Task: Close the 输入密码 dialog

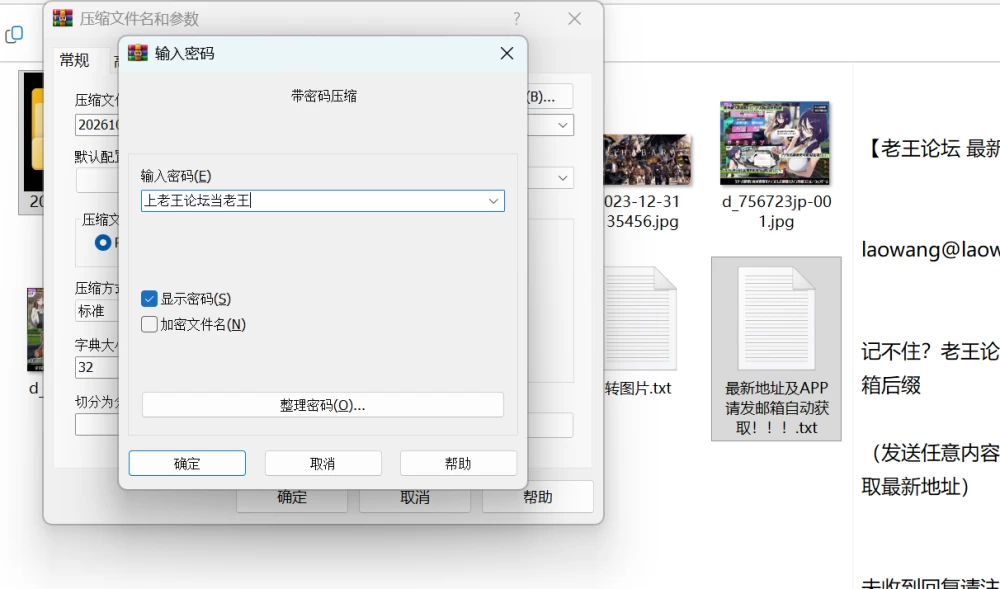Action: tap(507, 53)
